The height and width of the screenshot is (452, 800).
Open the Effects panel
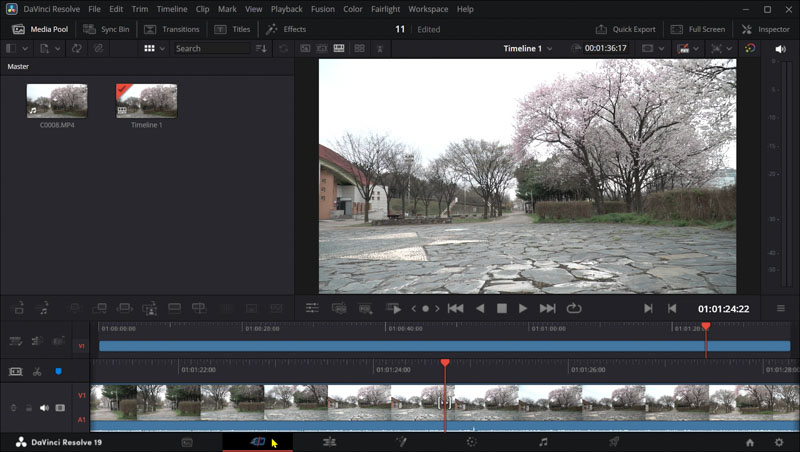286,29
